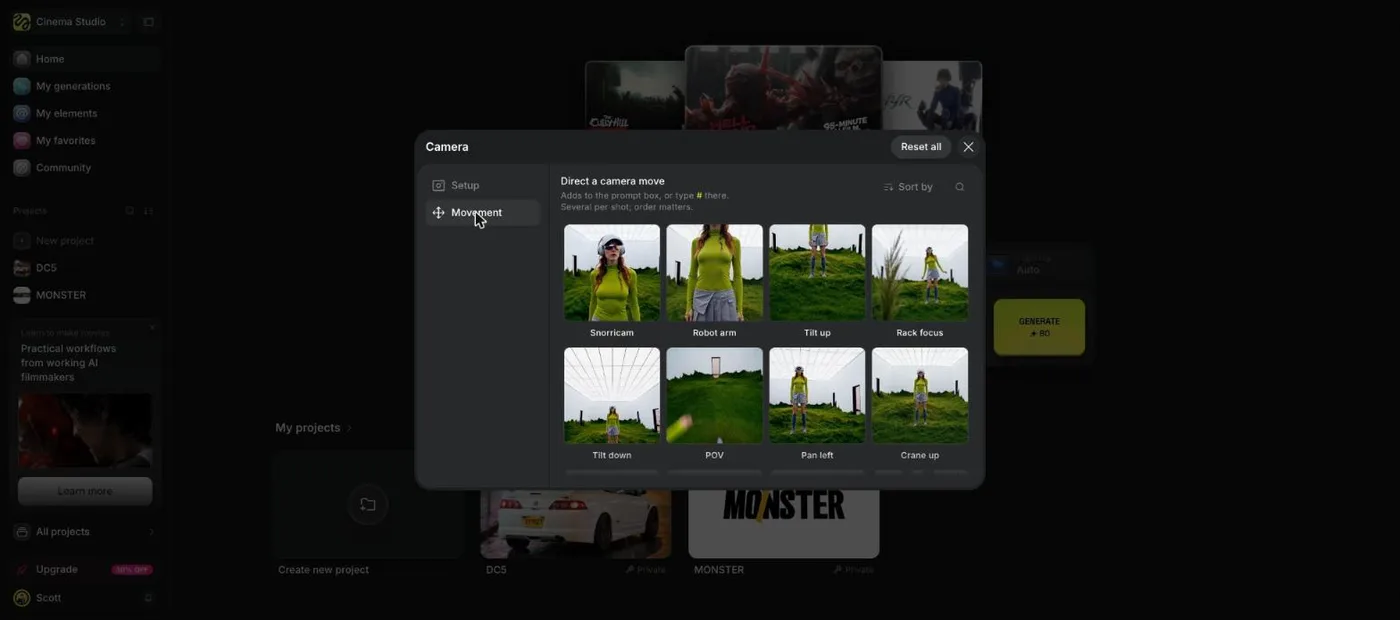Open My favorites icon
Screen dimensions: 1400x620
[x=21, y=140]
